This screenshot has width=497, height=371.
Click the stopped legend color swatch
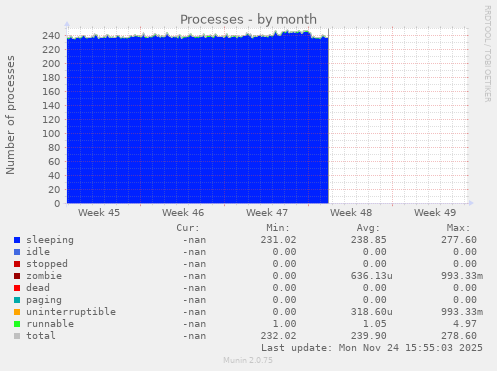(17, 264)
